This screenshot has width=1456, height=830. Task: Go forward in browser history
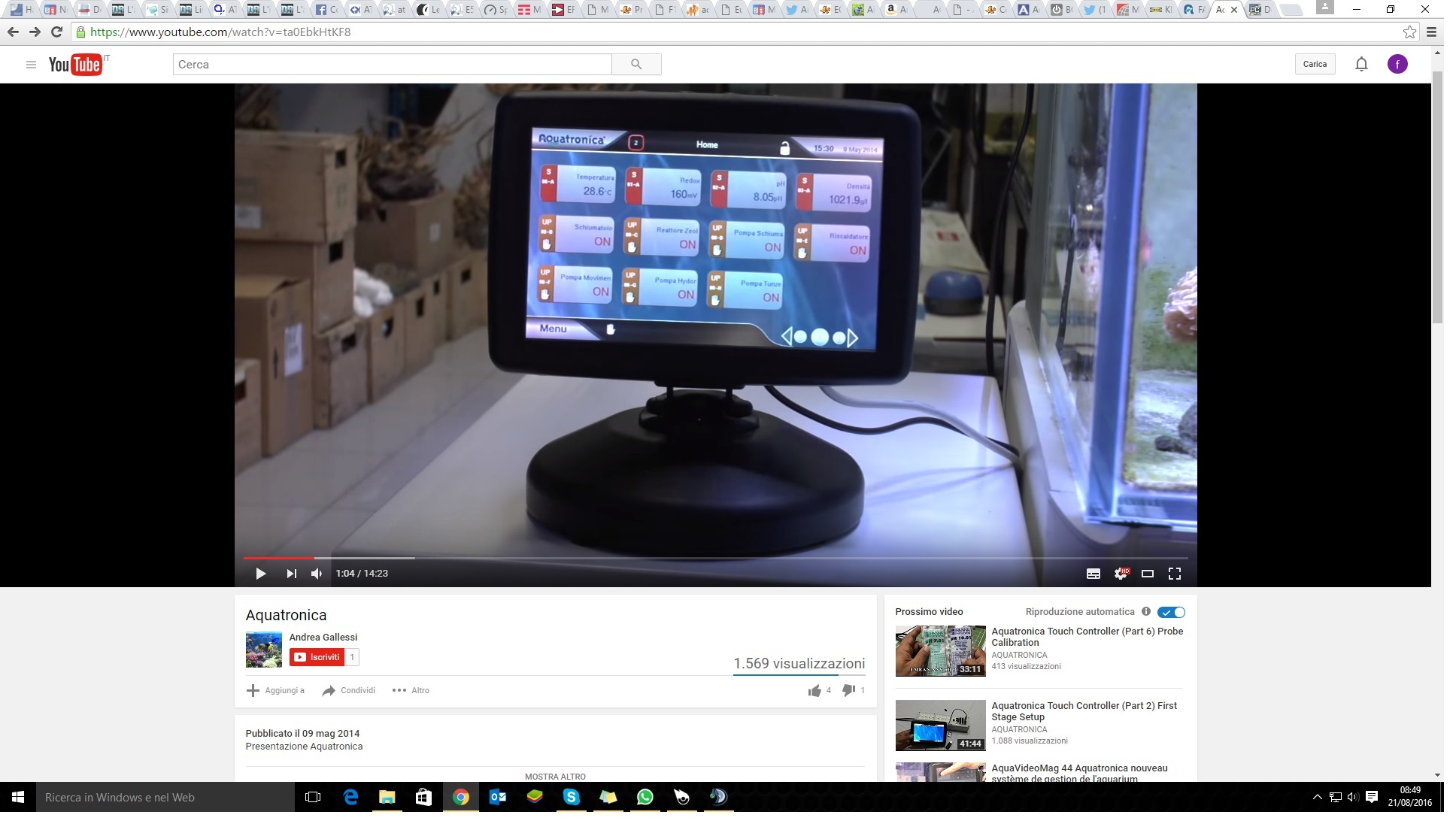35,32
